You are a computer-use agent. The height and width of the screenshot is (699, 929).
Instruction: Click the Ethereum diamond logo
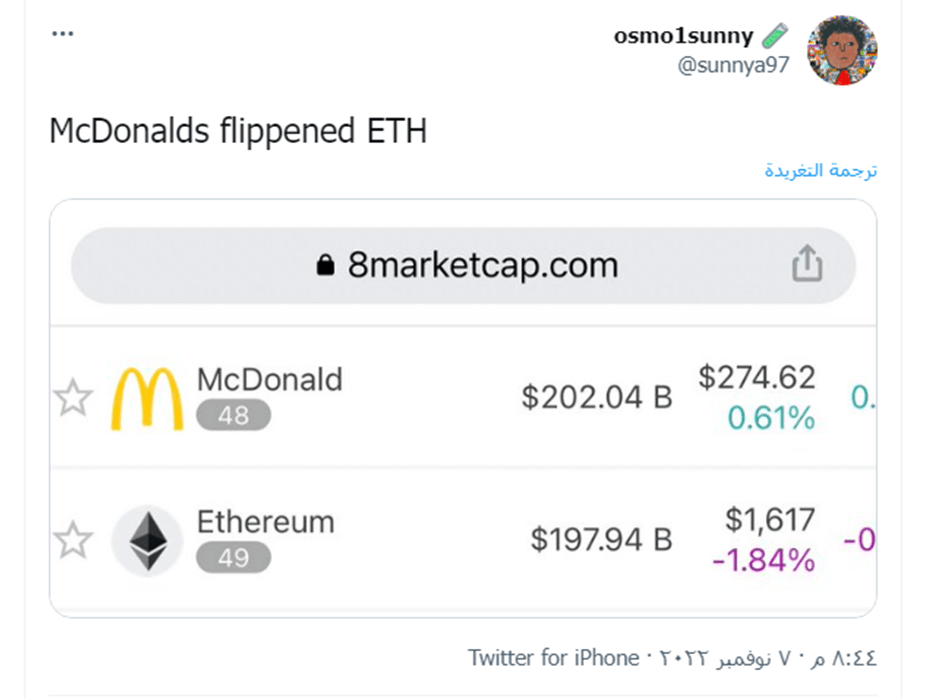point(148,540)
